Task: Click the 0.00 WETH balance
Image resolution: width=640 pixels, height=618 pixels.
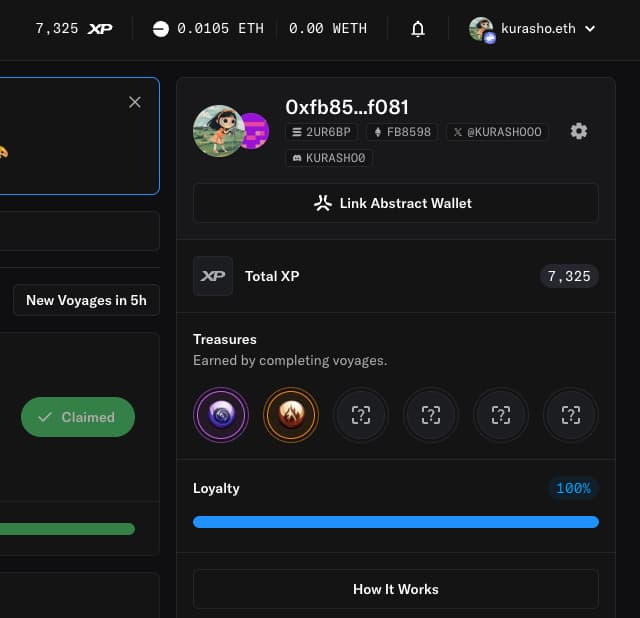Action: 327,29
